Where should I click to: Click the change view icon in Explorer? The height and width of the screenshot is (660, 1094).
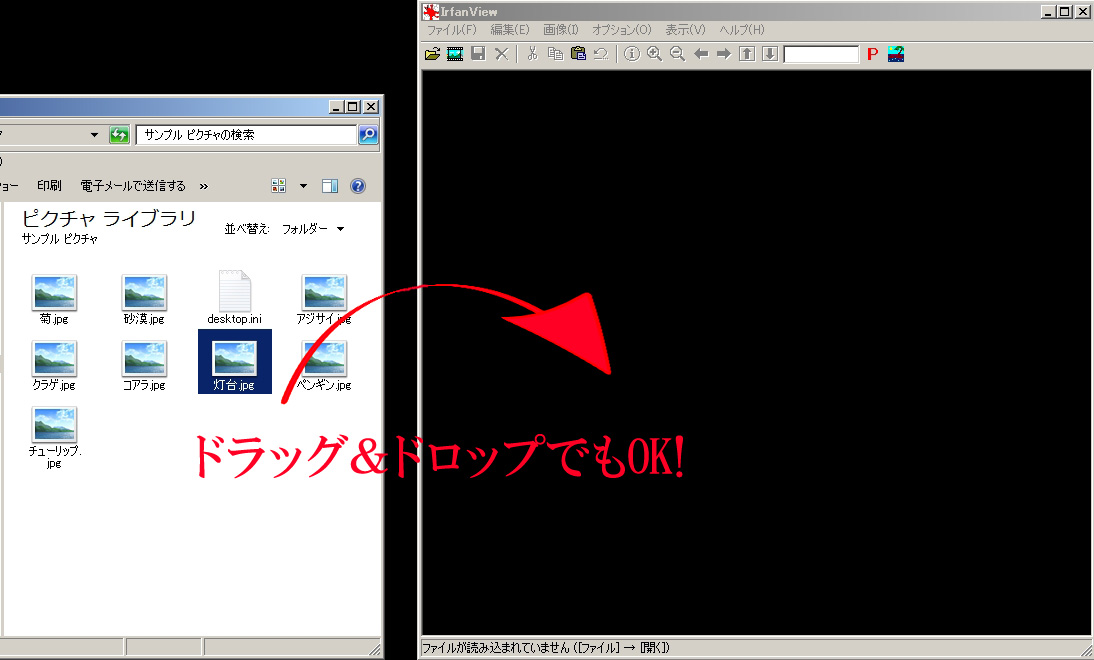[x=278, y=186]
